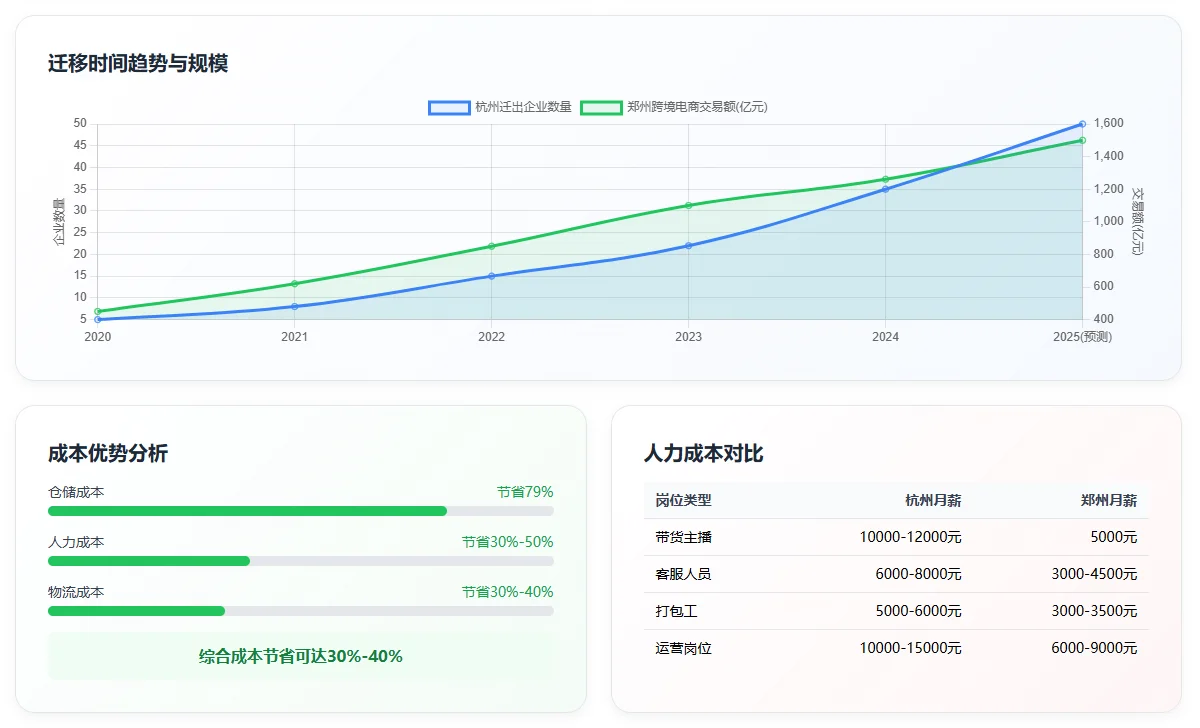Click the 企业数量 left axis title
The width and height of the screenshot is (1200, 728).
coord(59,222)
